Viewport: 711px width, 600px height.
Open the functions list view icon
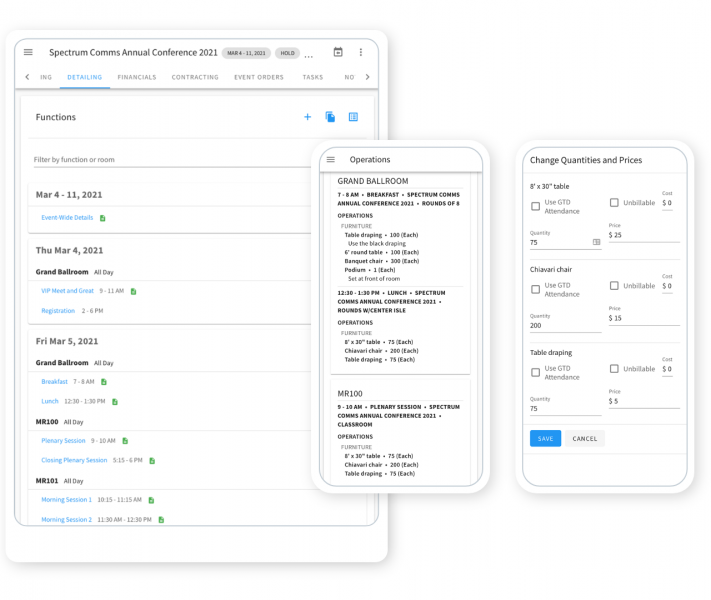tap(353, 117)
